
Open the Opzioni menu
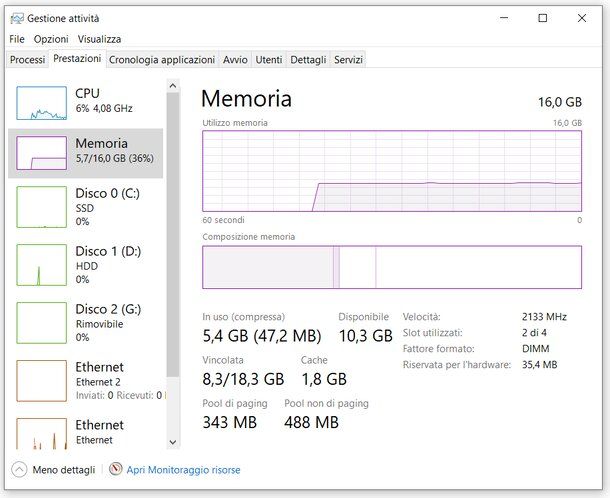(x=51, y=39)
